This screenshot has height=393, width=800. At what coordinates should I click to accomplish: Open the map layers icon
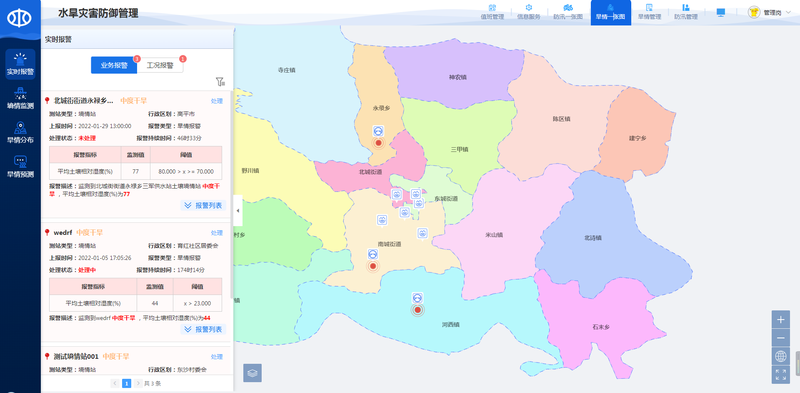253,373
